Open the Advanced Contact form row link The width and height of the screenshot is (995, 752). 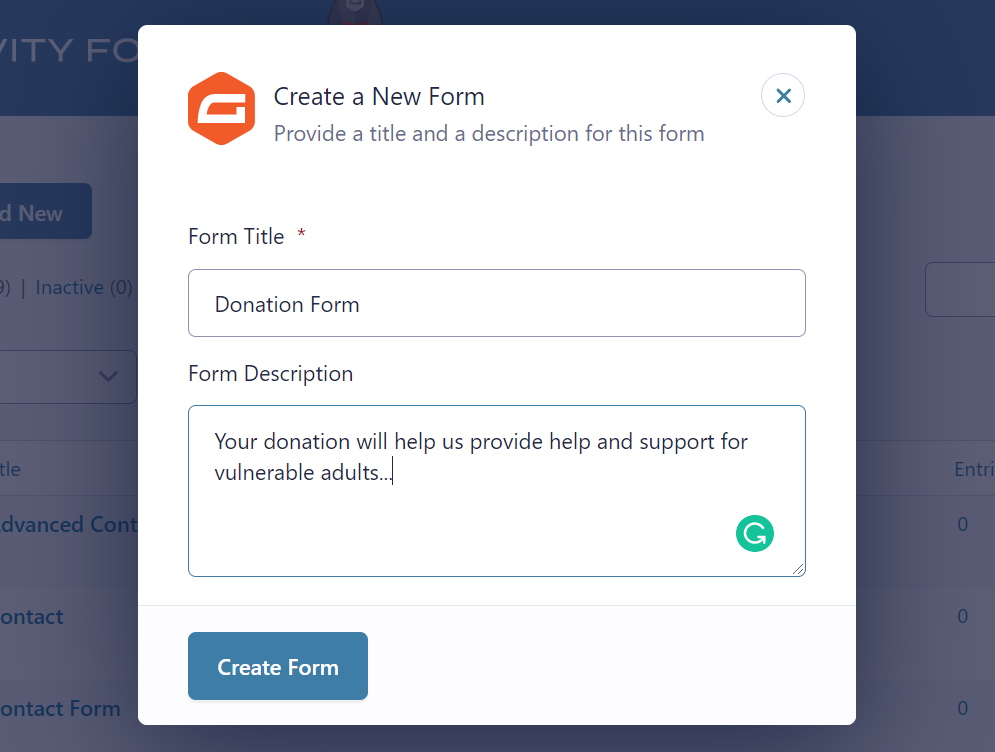tap(69, 525)
